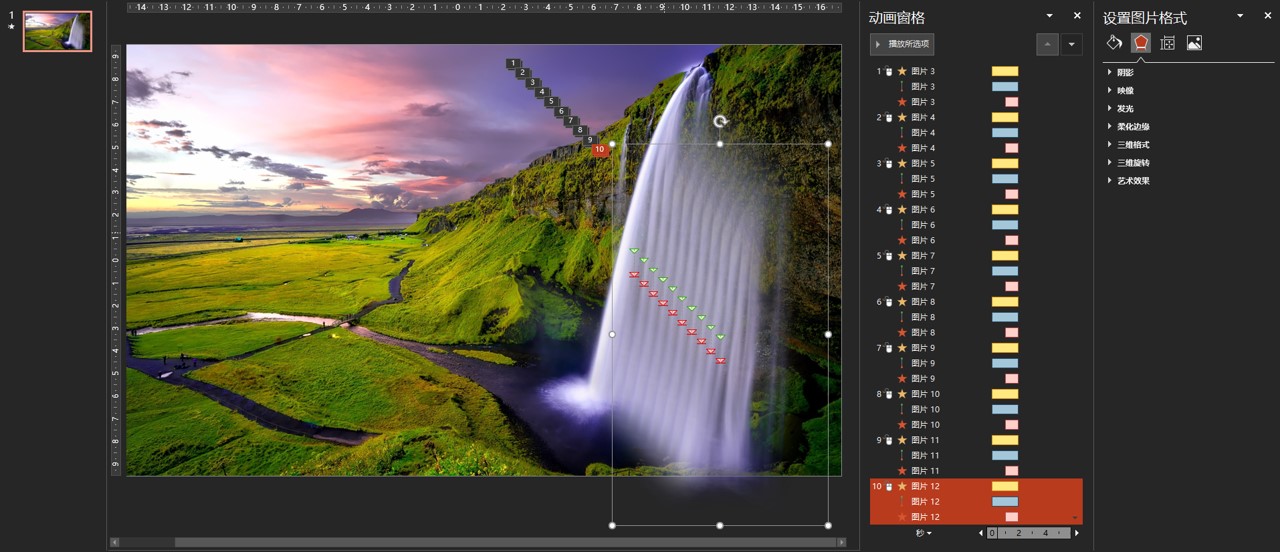Select the first 图片 3 animation entry

[923, 71]
